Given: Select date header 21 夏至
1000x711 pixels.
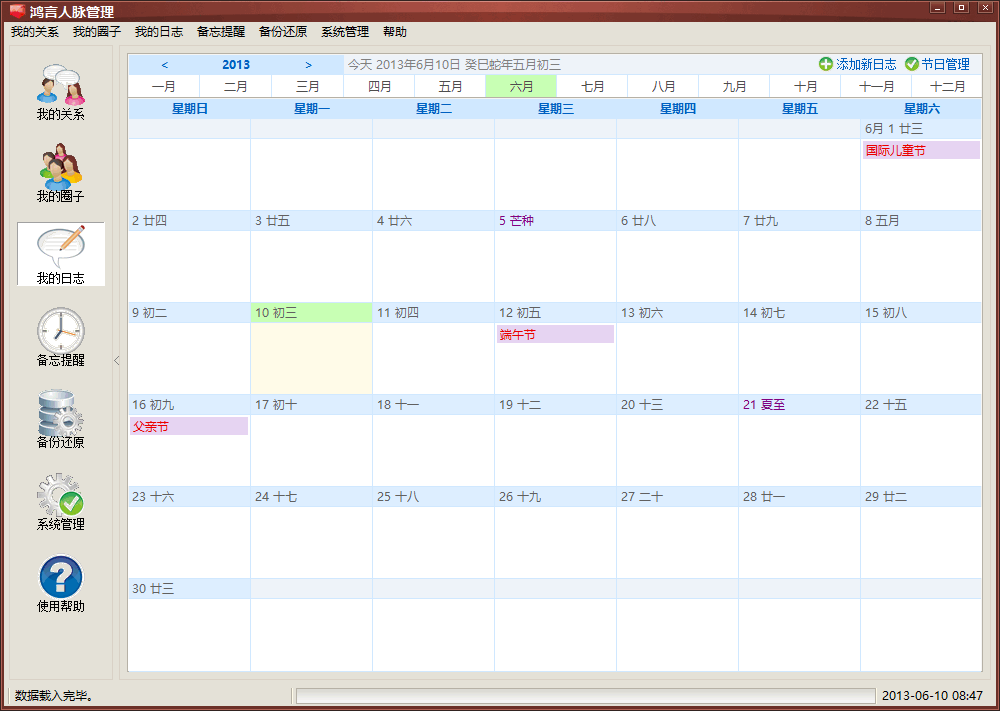Looking at the screenshot, I should pyautogui.click(x=799, y=405).
